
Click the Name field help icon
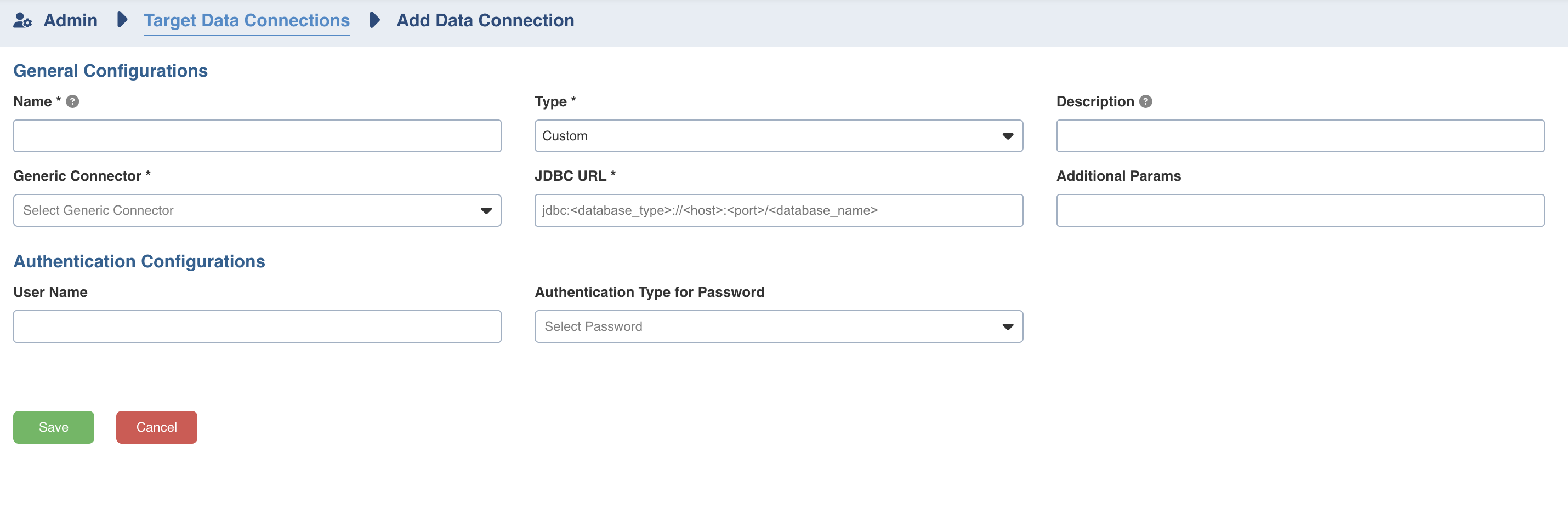pyautogui.click(x=72, y=102)
